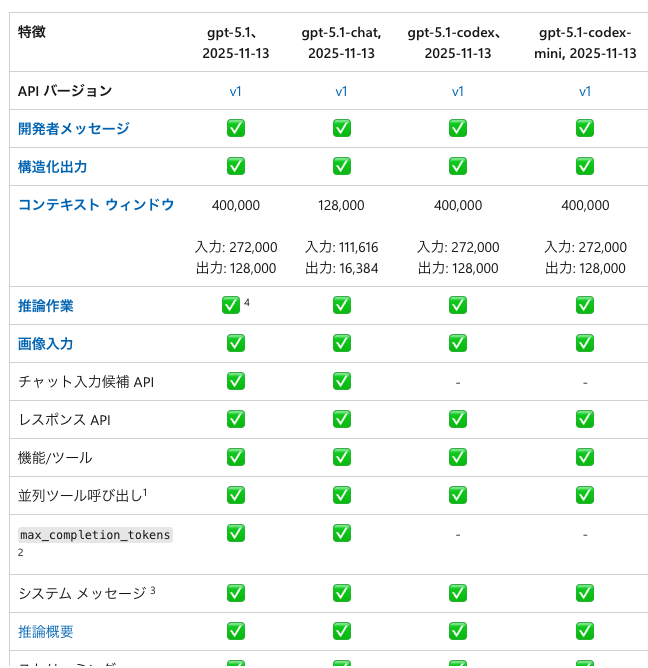Click the 構造化出力 checkmark for gpt-5.1-codex
Viewport: 648px width, 668px height.
coord(458,166)
